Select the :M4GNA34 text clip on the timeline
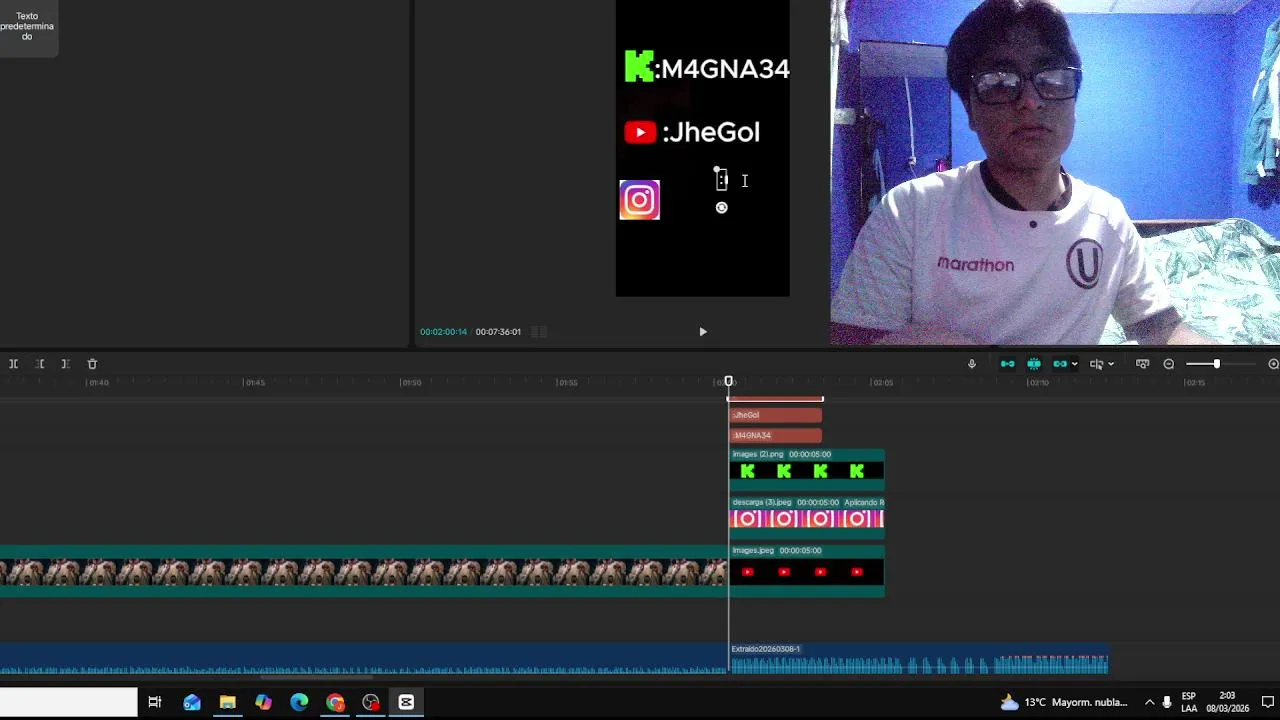The width and height of the screenshot is (1280, 720). click(775, 435)
